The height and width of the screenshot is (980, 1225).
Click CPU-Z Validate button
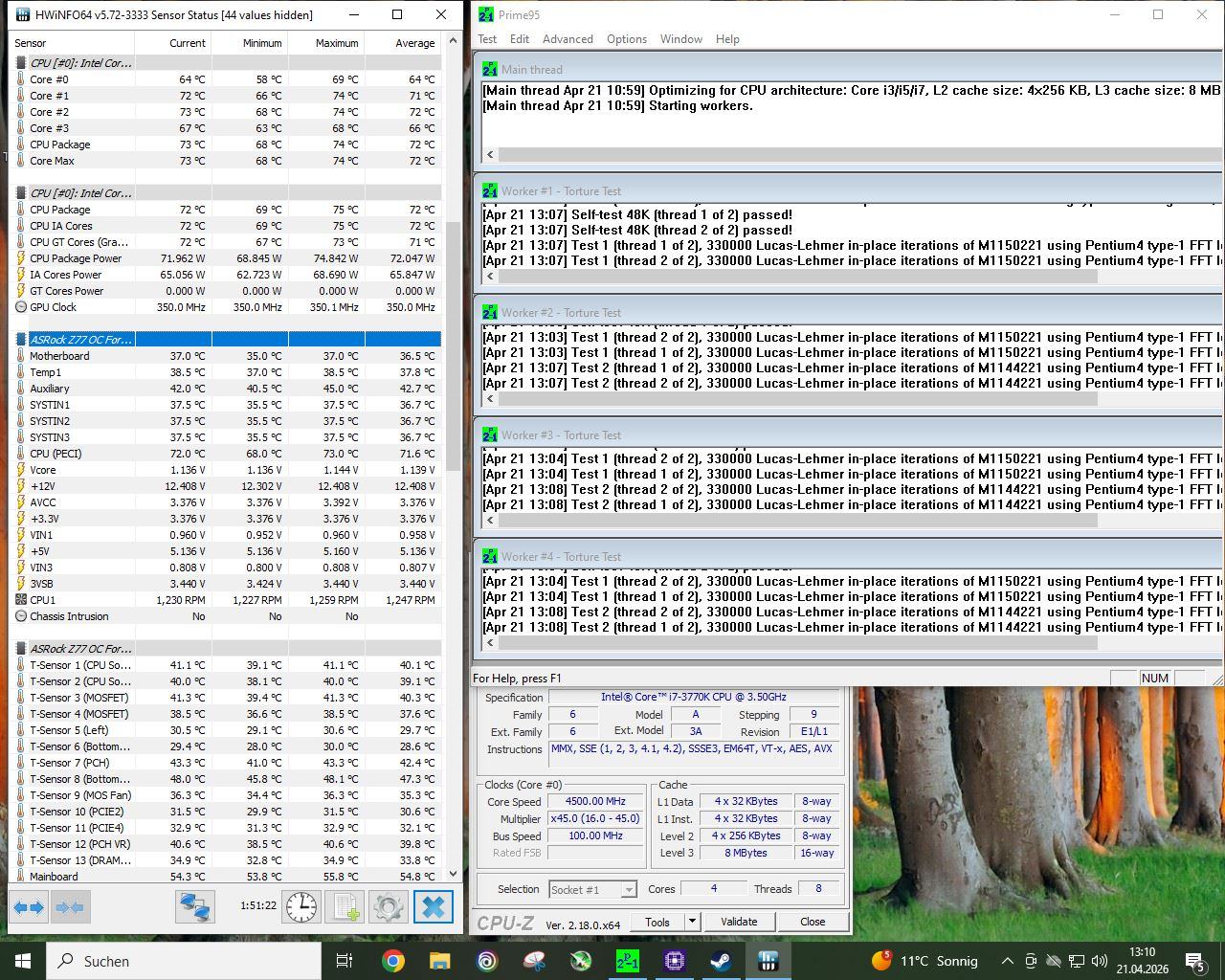coord(739,922)
